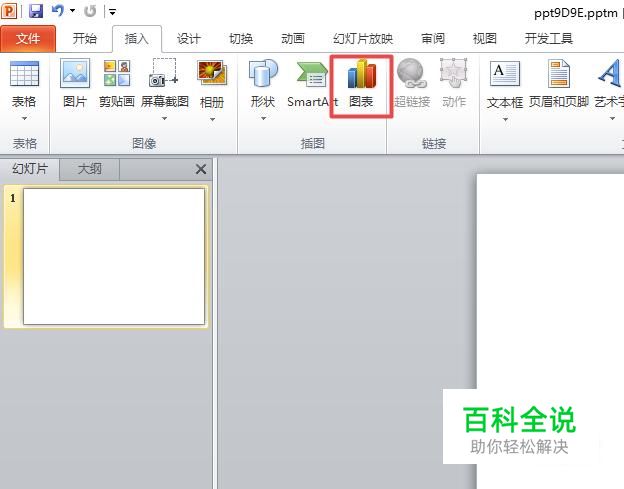Close the slides/outline pane
624x489 pixels.
click(x=201, y=169)
